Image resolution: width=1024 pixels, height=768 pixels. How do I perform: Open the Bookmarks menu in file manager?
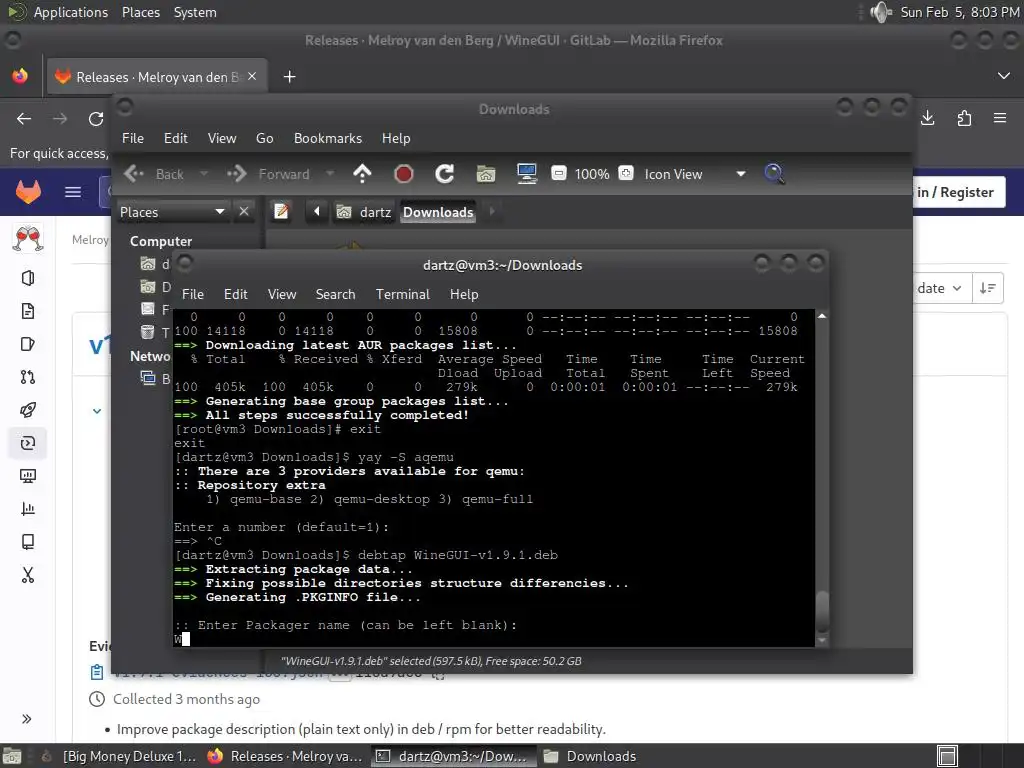(x=328, y=138)
